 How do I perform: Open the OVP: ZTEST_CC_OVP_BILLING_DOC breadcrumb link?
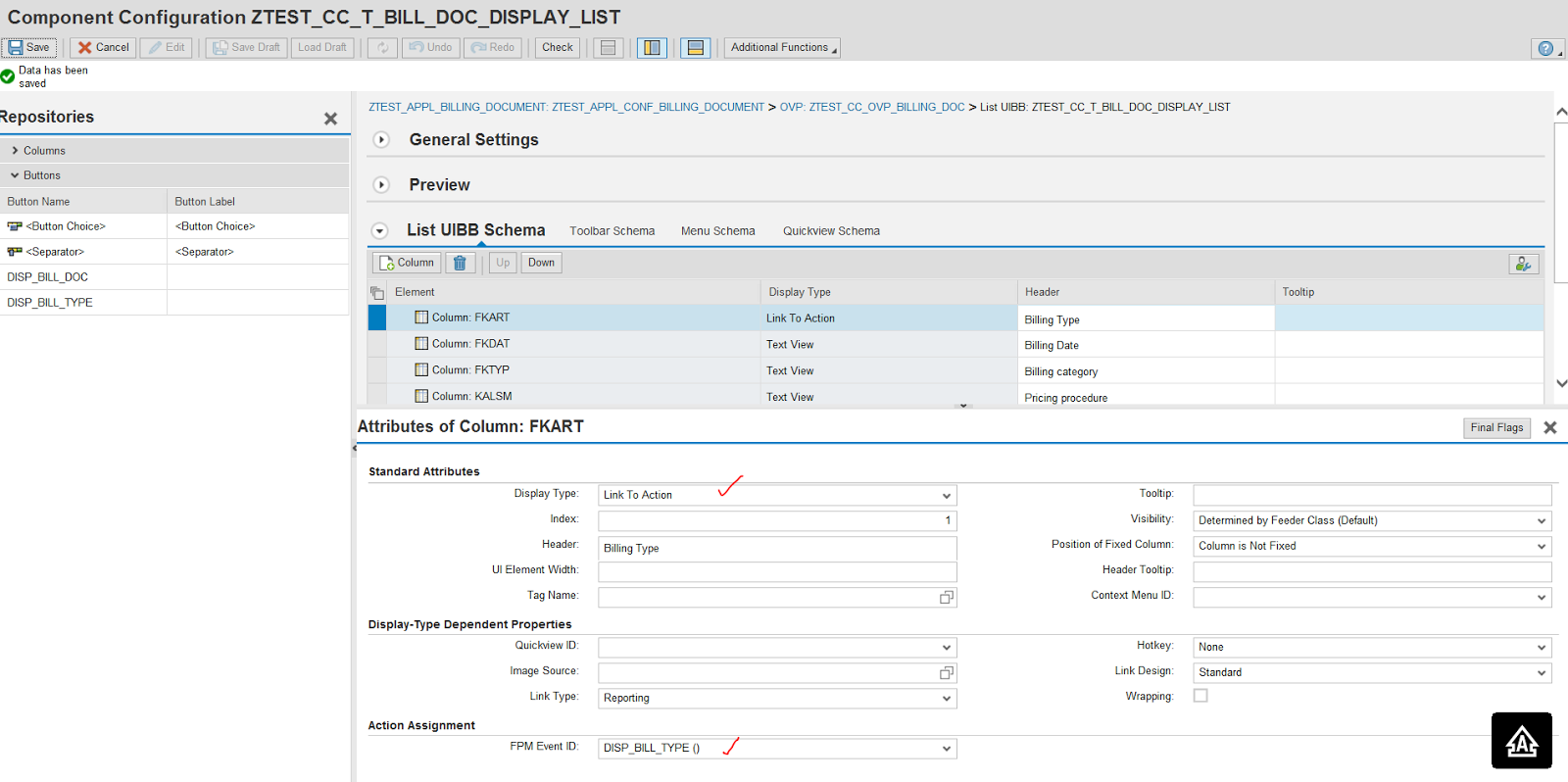point(871,107)
